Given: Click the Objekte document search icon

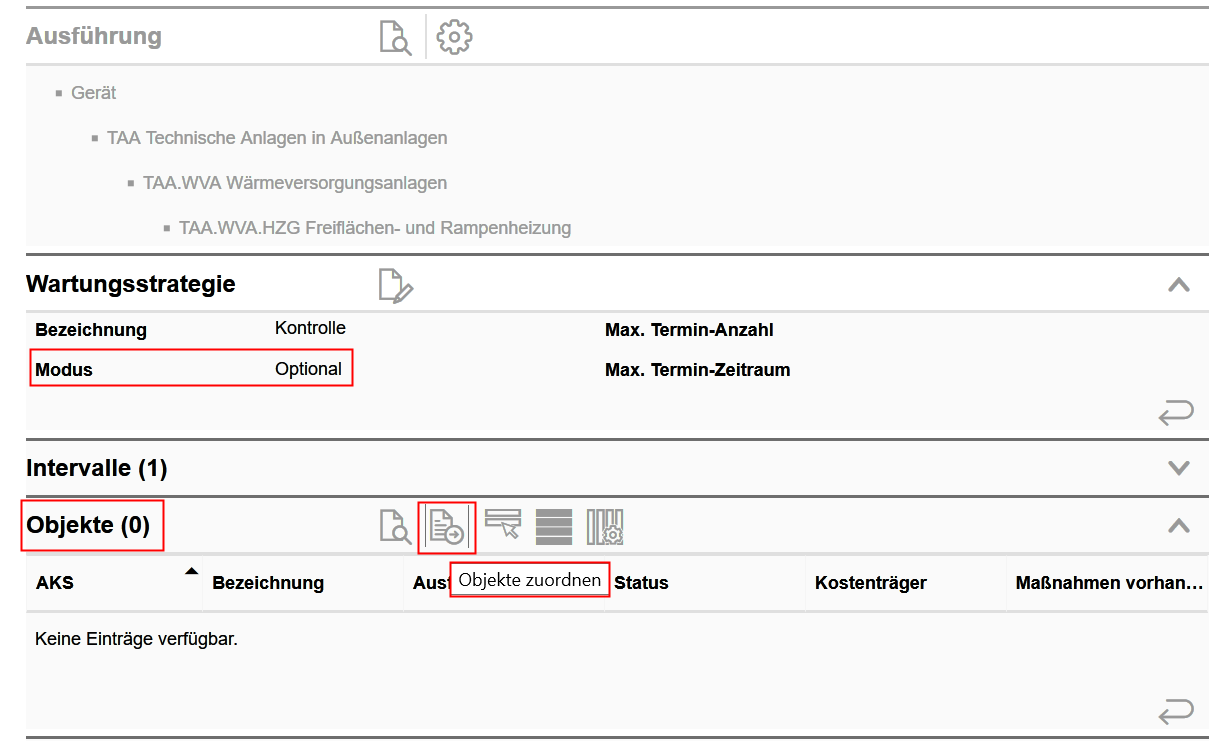Looking at the screenshot, I should click(395, 526).
